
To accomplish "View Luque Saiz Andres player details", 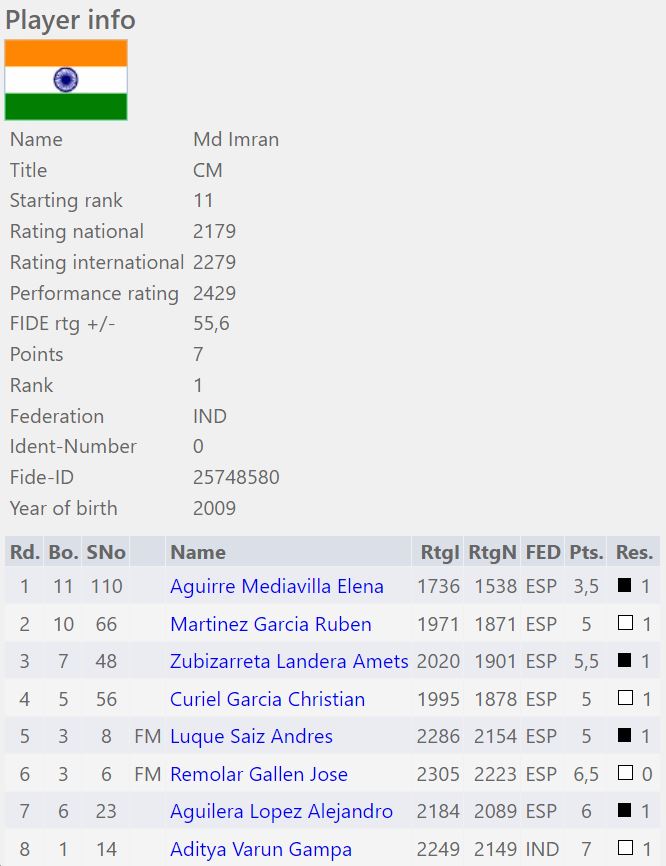I will (x=251, y=737).
